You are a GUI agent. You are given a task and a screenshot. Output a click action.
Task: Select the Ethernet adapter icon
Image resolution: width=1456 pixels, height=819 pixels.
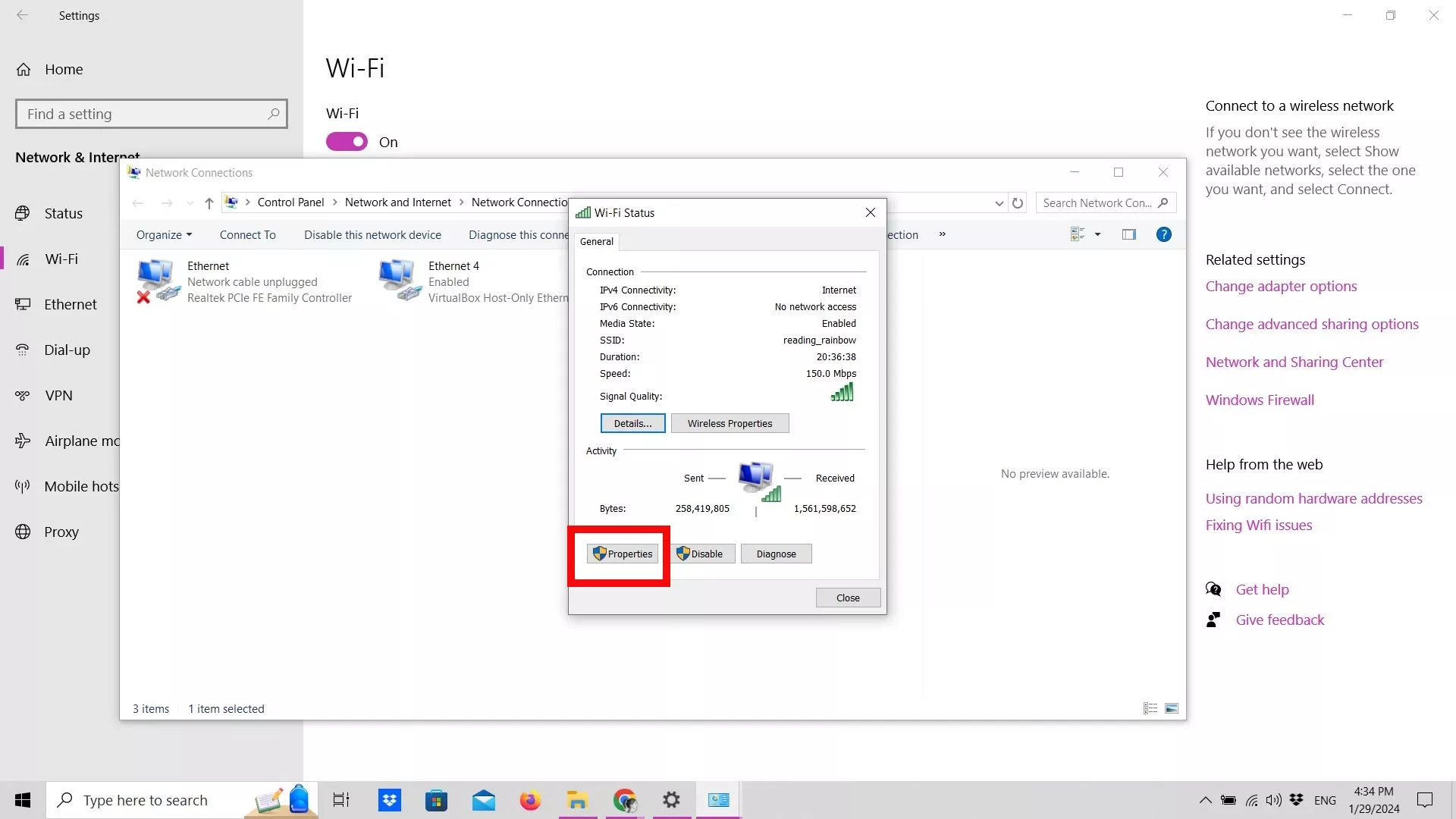tap(157, 281)
